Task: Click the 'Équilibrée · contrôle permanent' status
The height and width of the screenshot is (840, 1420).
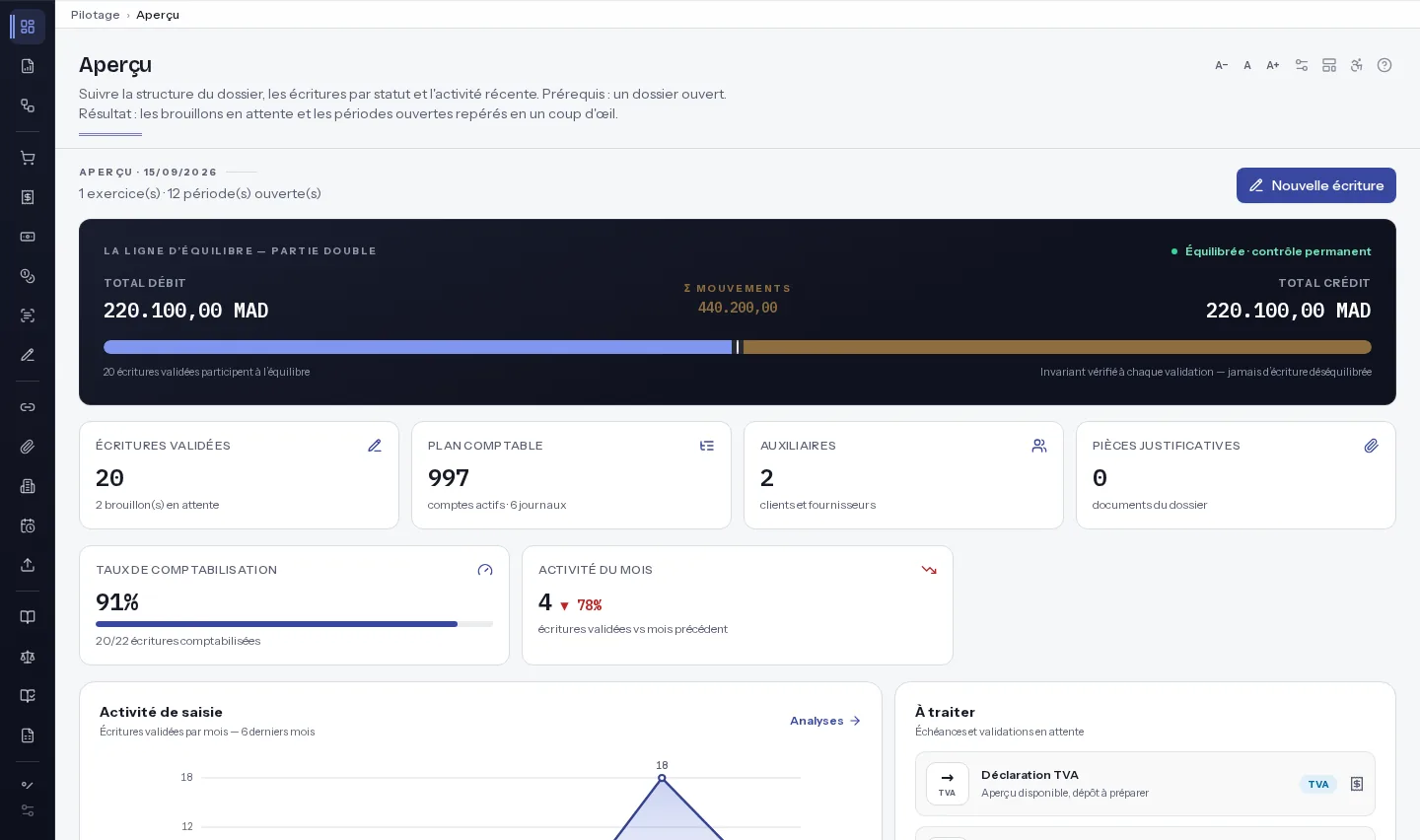Action: click(x=1271, y=251)
